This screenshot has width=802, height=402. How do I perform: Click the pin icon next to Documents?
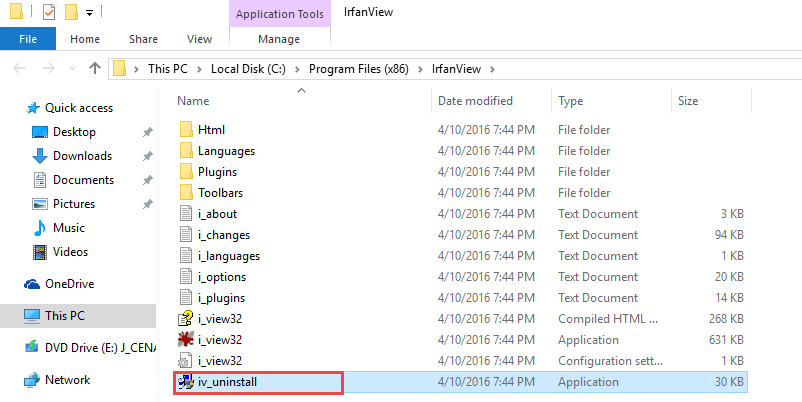(147, 181)
